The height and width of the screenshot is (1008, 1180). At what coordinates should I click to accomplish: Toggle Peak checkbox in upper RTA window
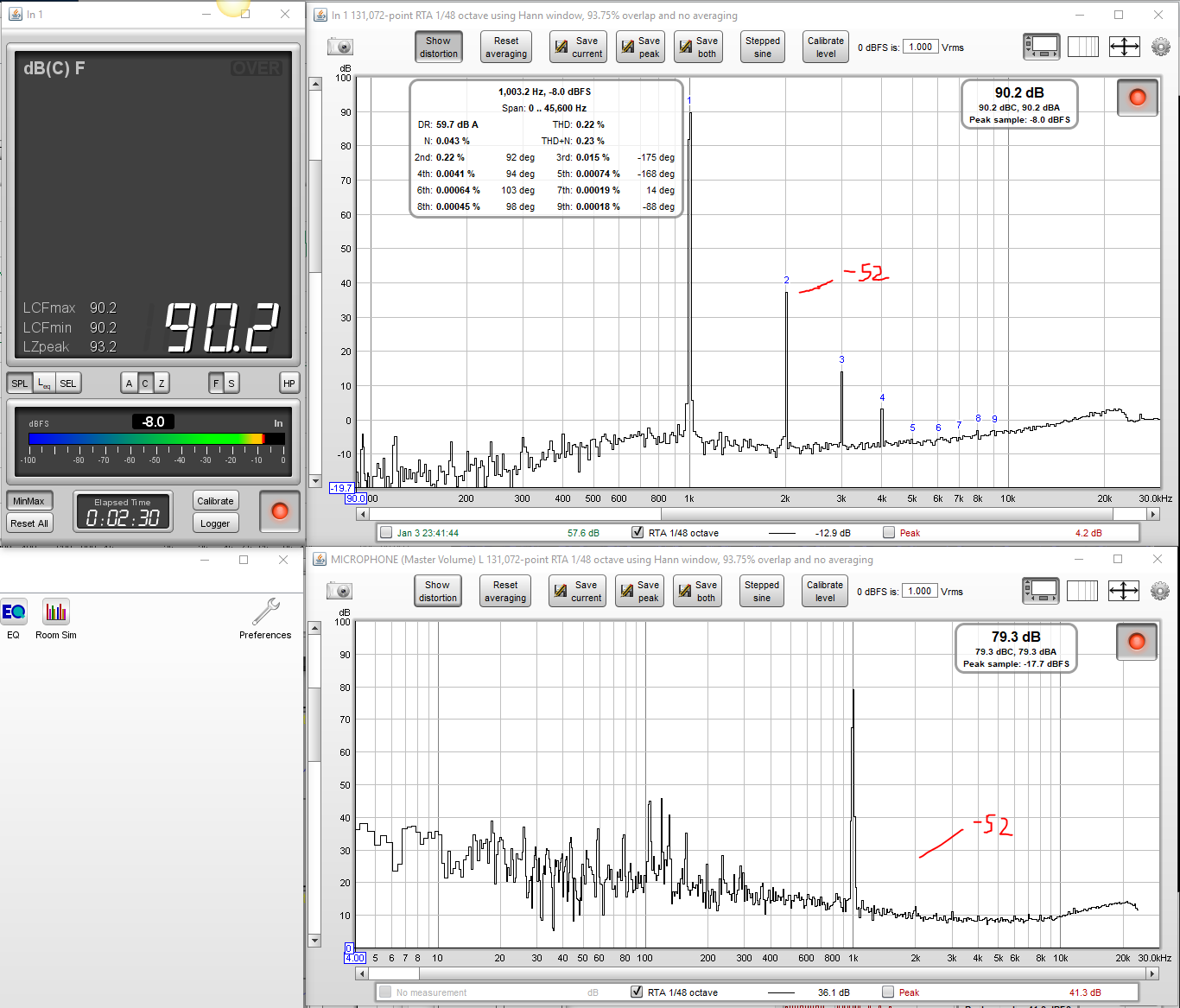pos(889,533)
